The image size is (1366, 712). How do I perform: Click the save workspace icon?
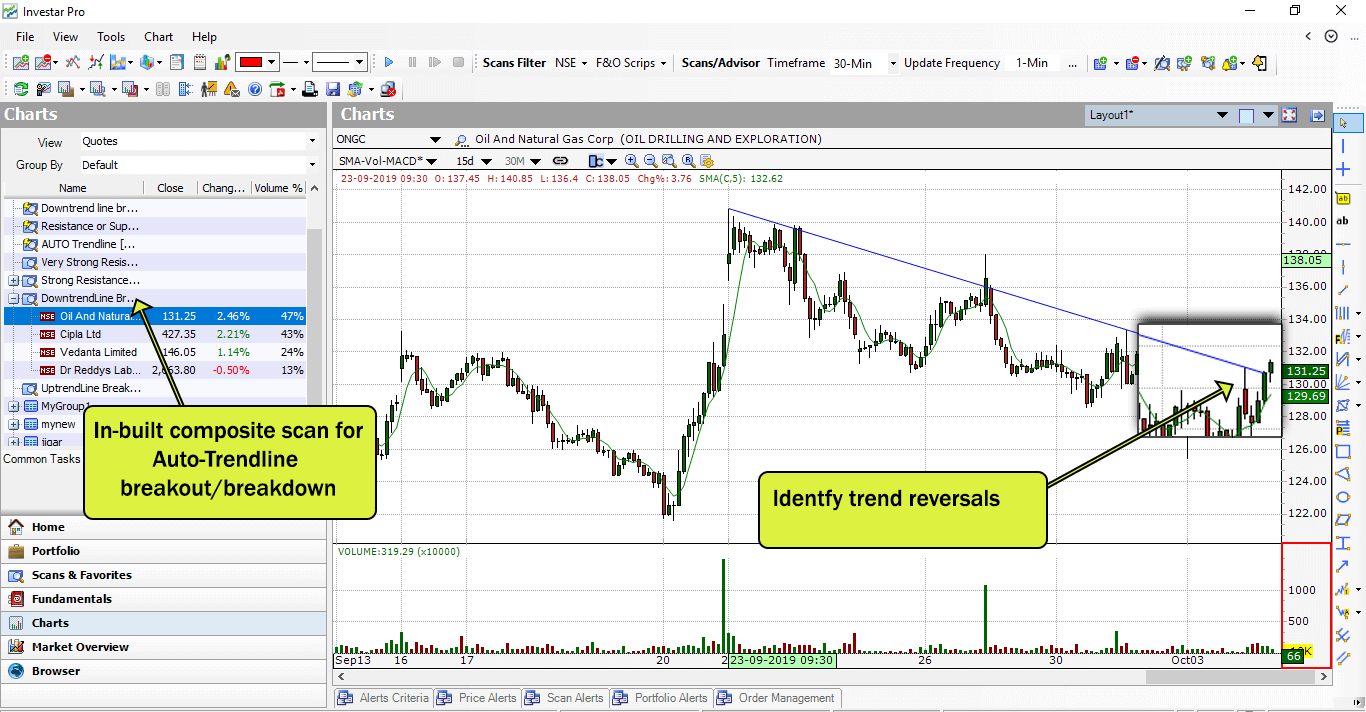(334, 88)
